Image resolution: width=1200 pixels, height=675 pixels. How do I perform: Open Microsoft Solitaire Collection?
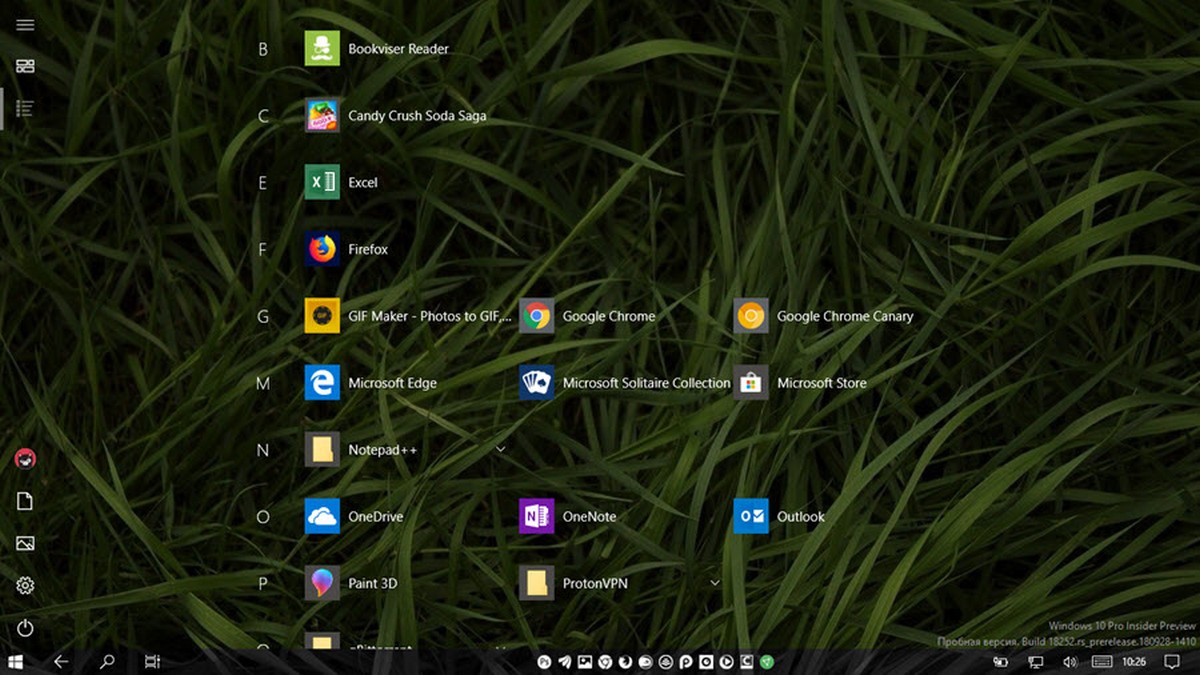(625, 383)
